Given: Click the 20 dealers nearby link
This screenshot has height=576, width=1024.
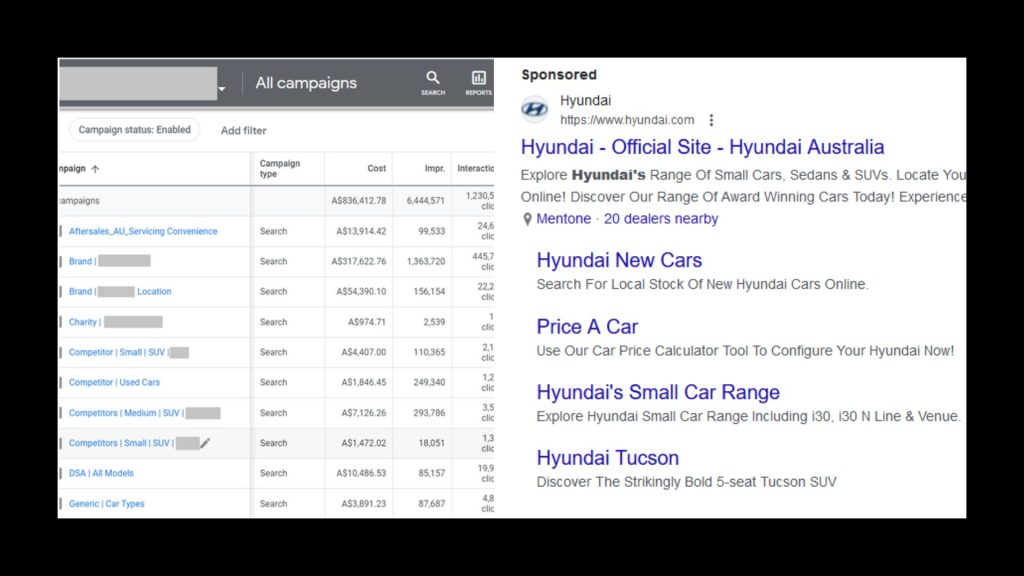Looking at the screenshot, I should click(661, 219).
